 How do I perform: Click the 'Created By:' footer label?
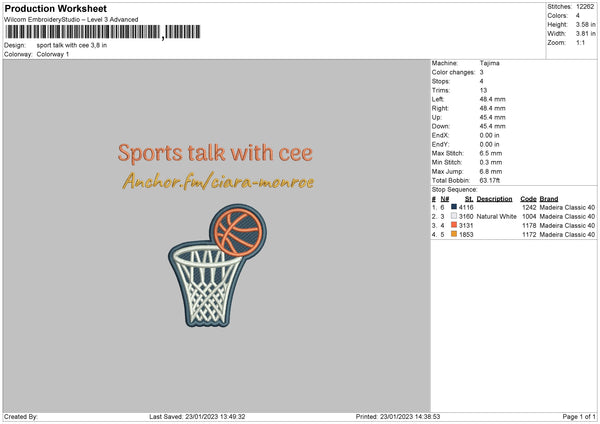[x=21, y=417]
